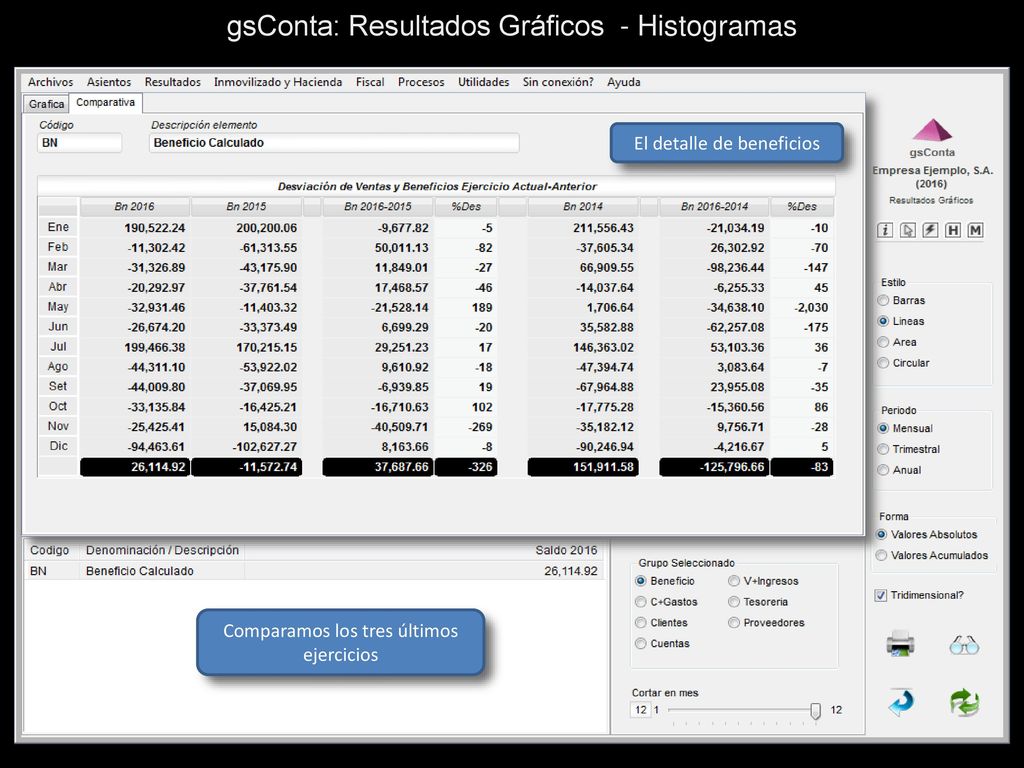The image size is (1024, 768).
Task: Click the -2,030 percentage cell
Action: (811, 308)
